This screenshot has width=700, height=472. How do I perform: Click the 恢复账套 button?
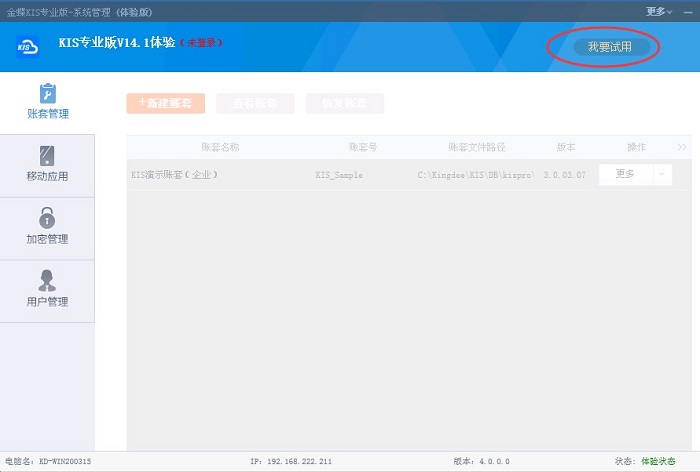(x=344, y=103)
